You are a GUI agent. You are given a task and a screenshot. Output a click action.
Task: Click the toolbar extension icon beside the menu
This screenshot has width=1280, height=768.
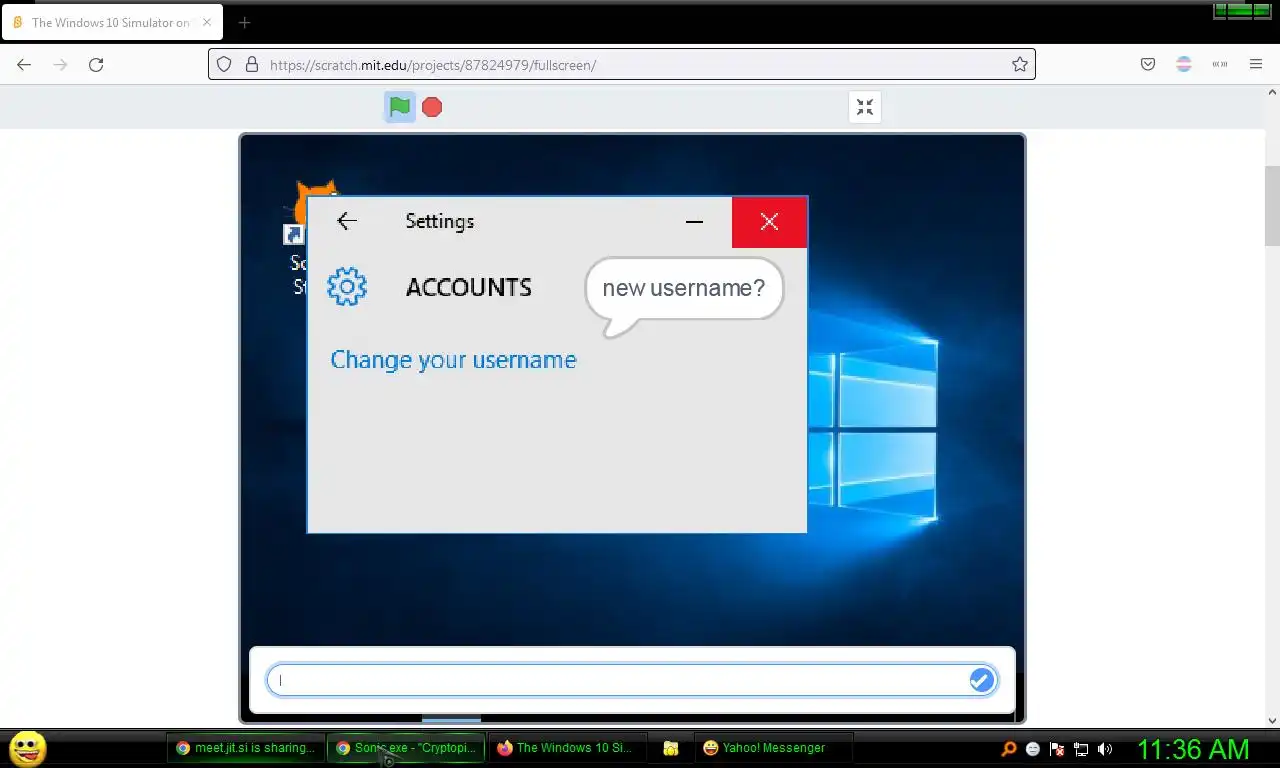[x=1220, y=64]
